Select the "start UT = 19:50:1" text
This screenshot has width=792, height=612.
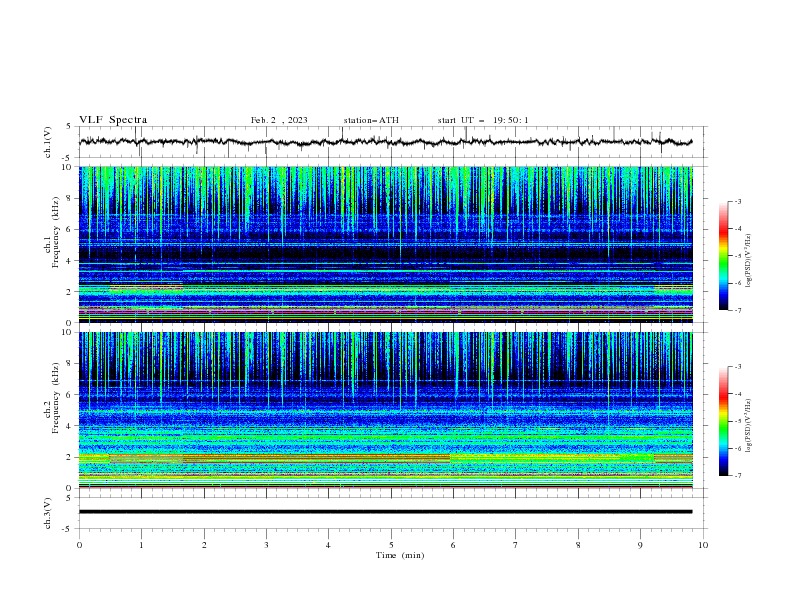pyautogui.click(x=483, y=120)
